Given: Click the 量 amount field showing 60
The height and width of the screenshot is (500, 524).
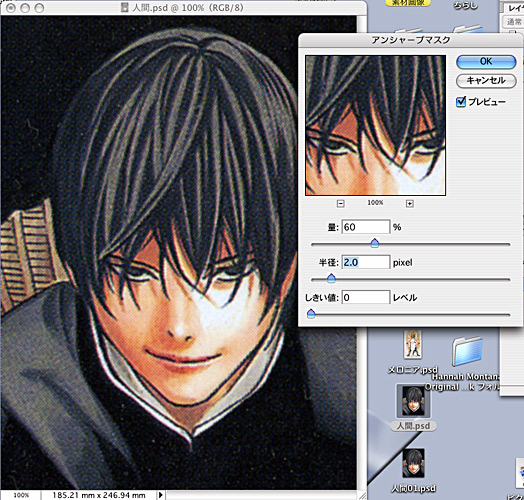Looking at the screenshot, I should pyautogui.click(x=366, y=227).
